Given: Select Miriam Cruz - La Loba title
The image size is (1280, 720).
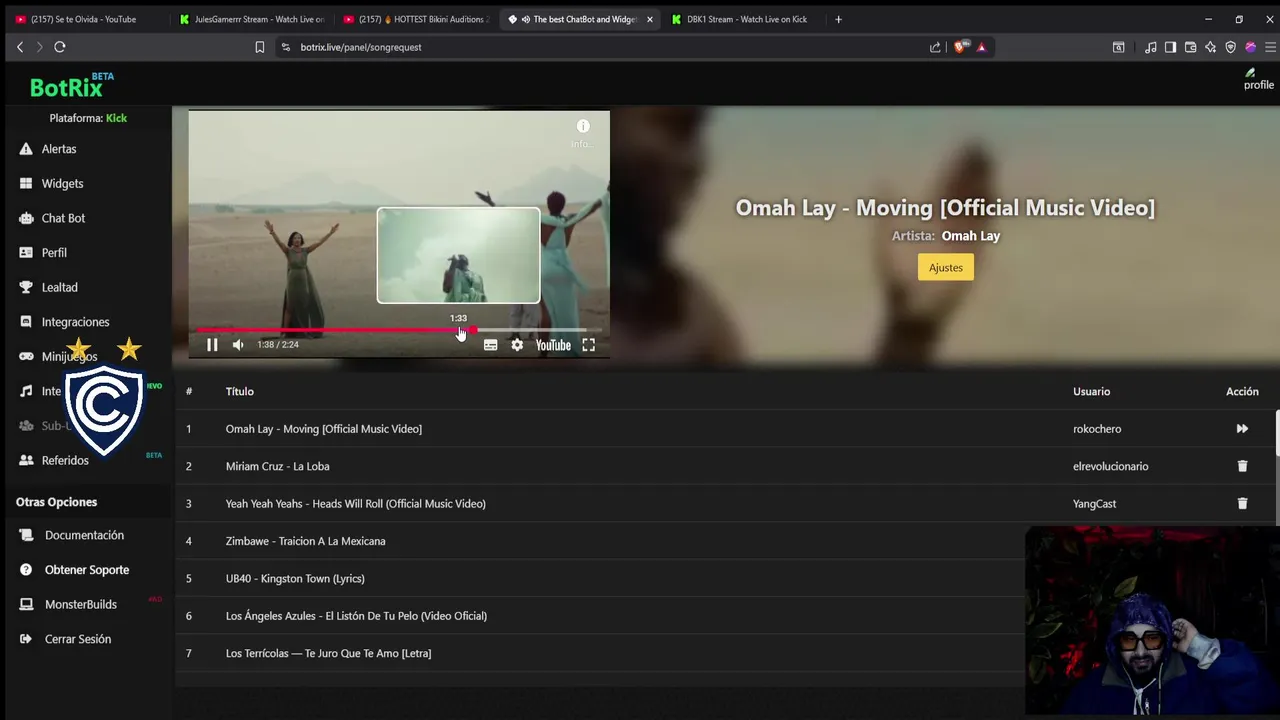Looking at the screenshot, I should click(x=277, y=466).
